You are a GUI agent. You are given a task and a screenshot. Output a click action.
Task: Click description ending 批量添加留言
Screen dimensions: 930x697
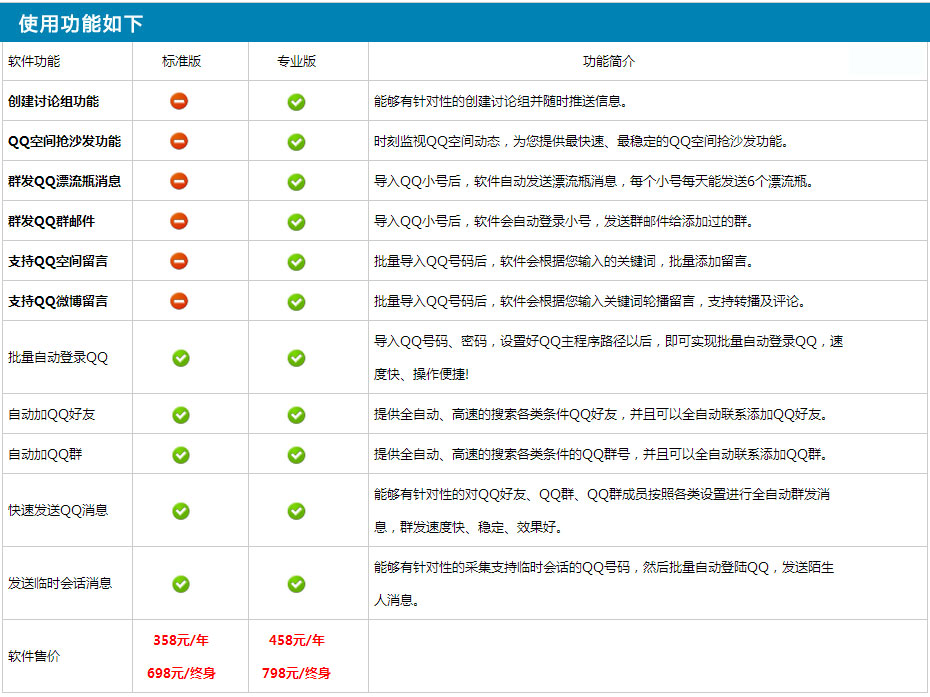(563, 261)
